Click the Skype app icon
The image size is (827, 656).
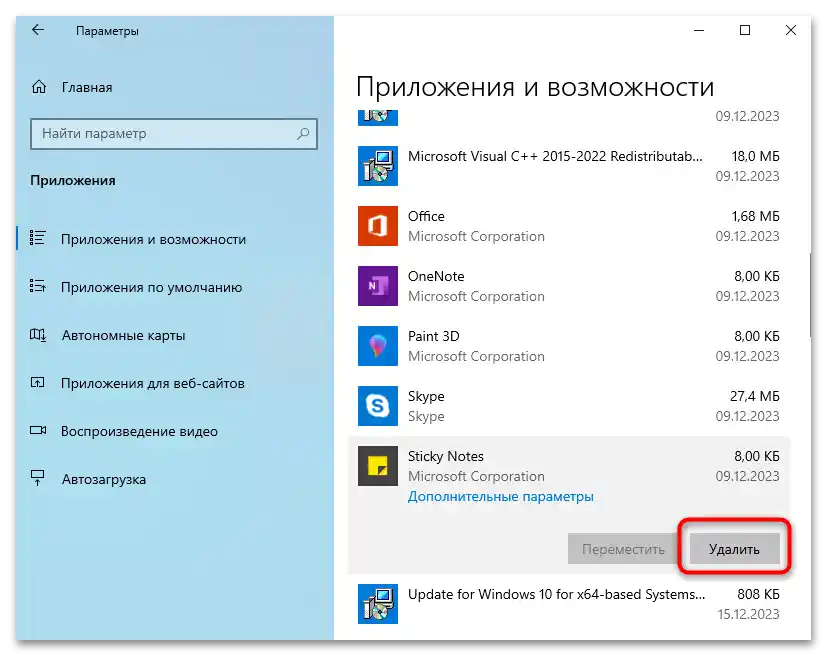coord(377,406)
